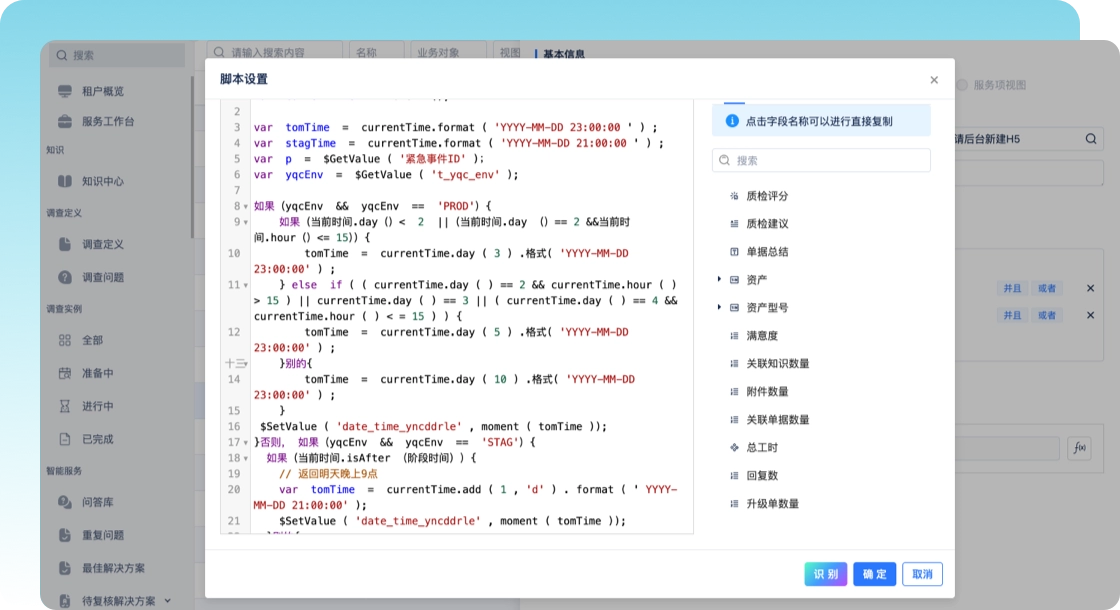Collapse code block at line 8
Screen dimensions: 1120x610
(x=246, y=206)
